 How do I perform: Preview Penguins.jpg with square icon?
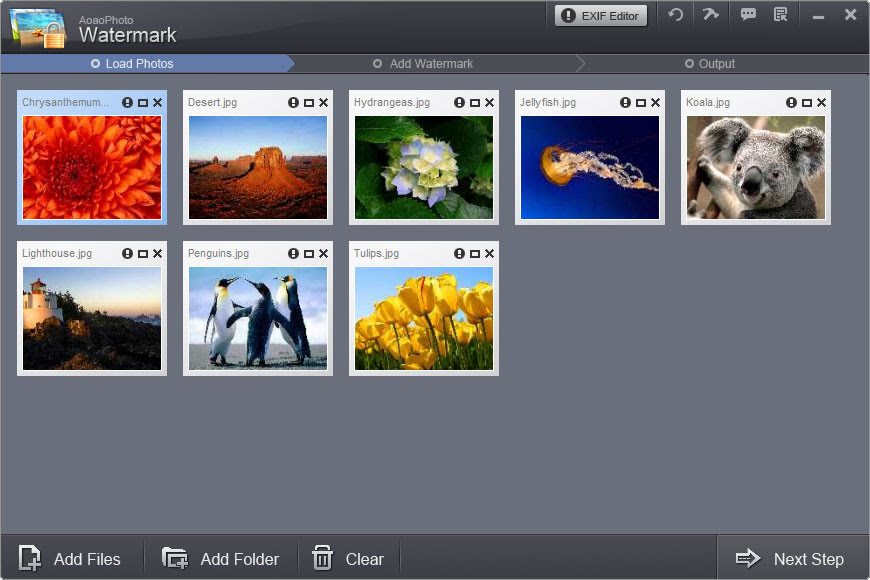(x=308, y=254)
